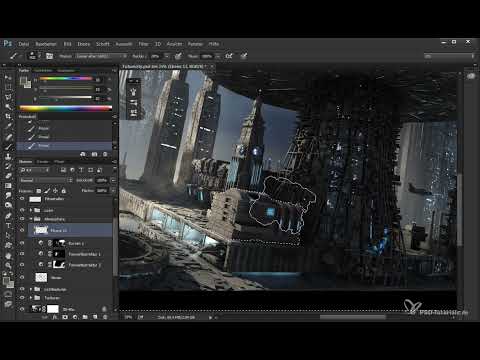Click the trash icon in Protokoll panel
The height and width of the screenshot is (360, 480).
click(105, 154)
